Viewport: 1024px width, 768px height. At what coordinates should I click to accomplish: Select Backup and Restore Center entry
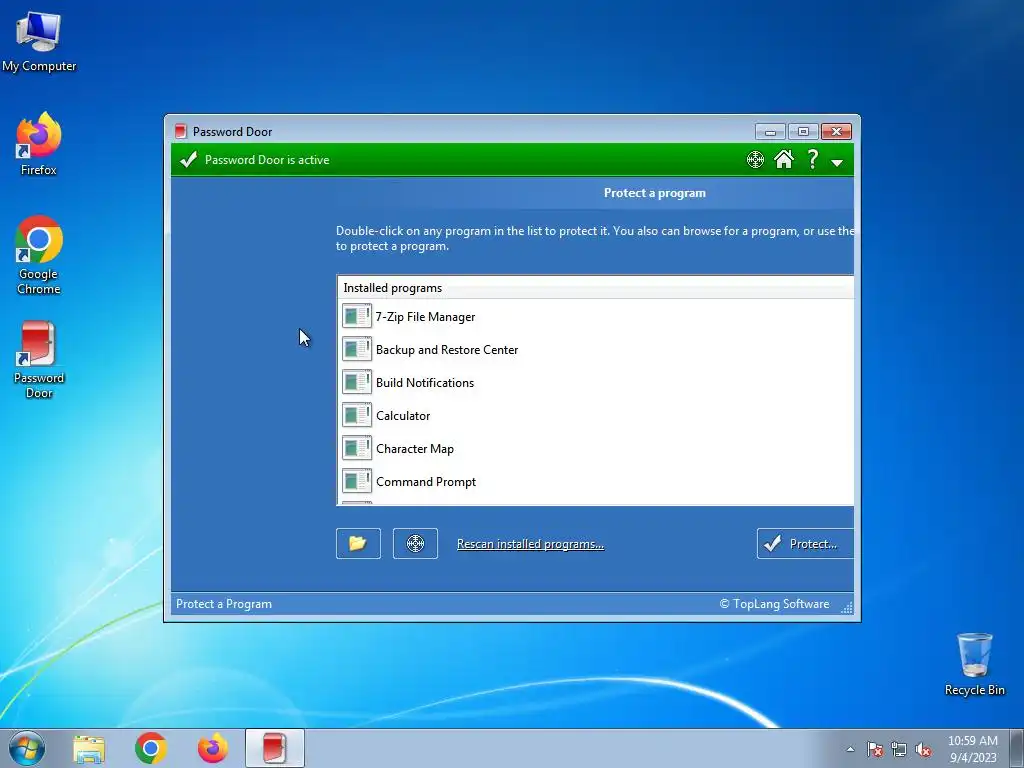(596, 349)
